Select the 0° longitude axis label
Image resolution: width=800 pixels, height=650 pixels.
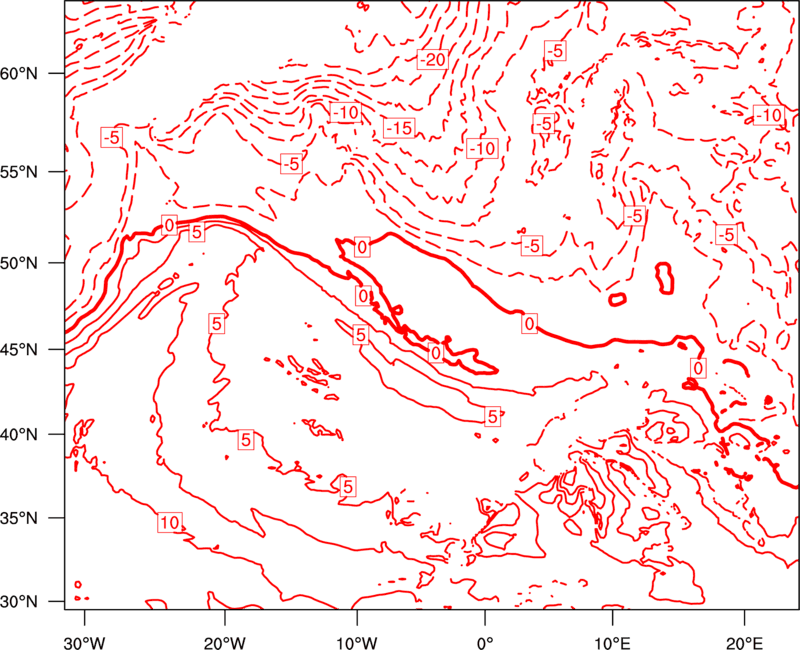pyautogui.click(x=485, y=642)
